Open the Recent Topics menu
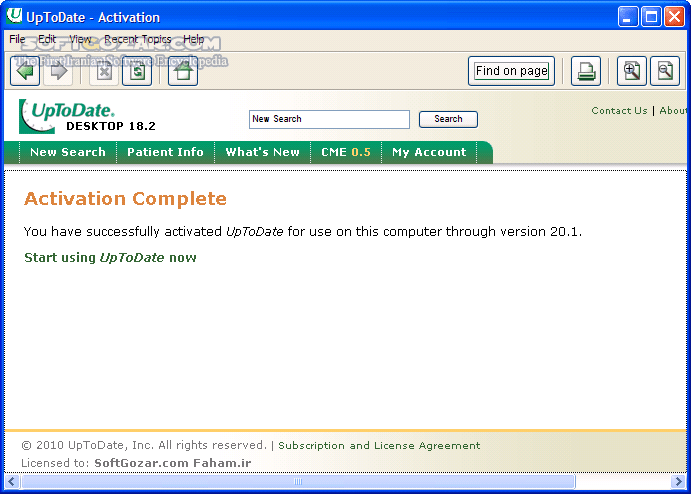Image resolution: width=691 pixels, height=494 pixels. 138,39
